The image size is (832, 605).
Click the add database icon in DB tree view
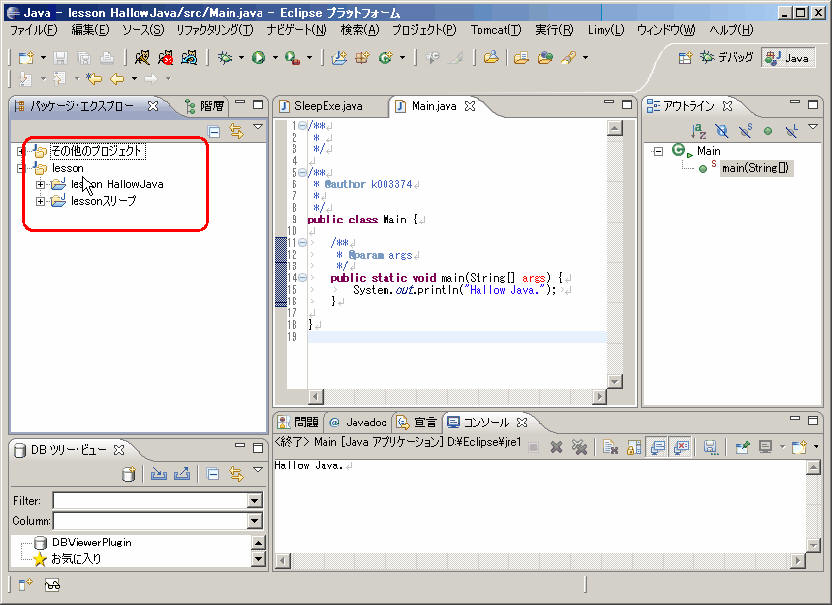(128, 474)
